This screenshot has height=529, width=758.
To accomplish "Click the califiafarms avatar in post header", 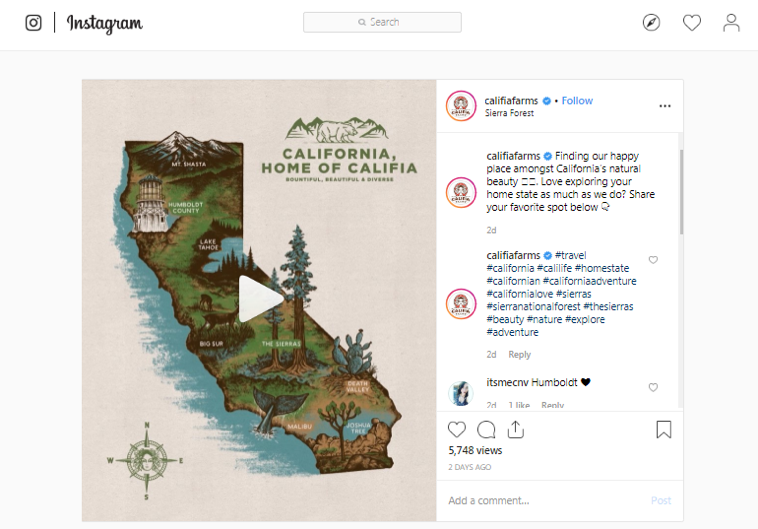I will tap(461, 106).
